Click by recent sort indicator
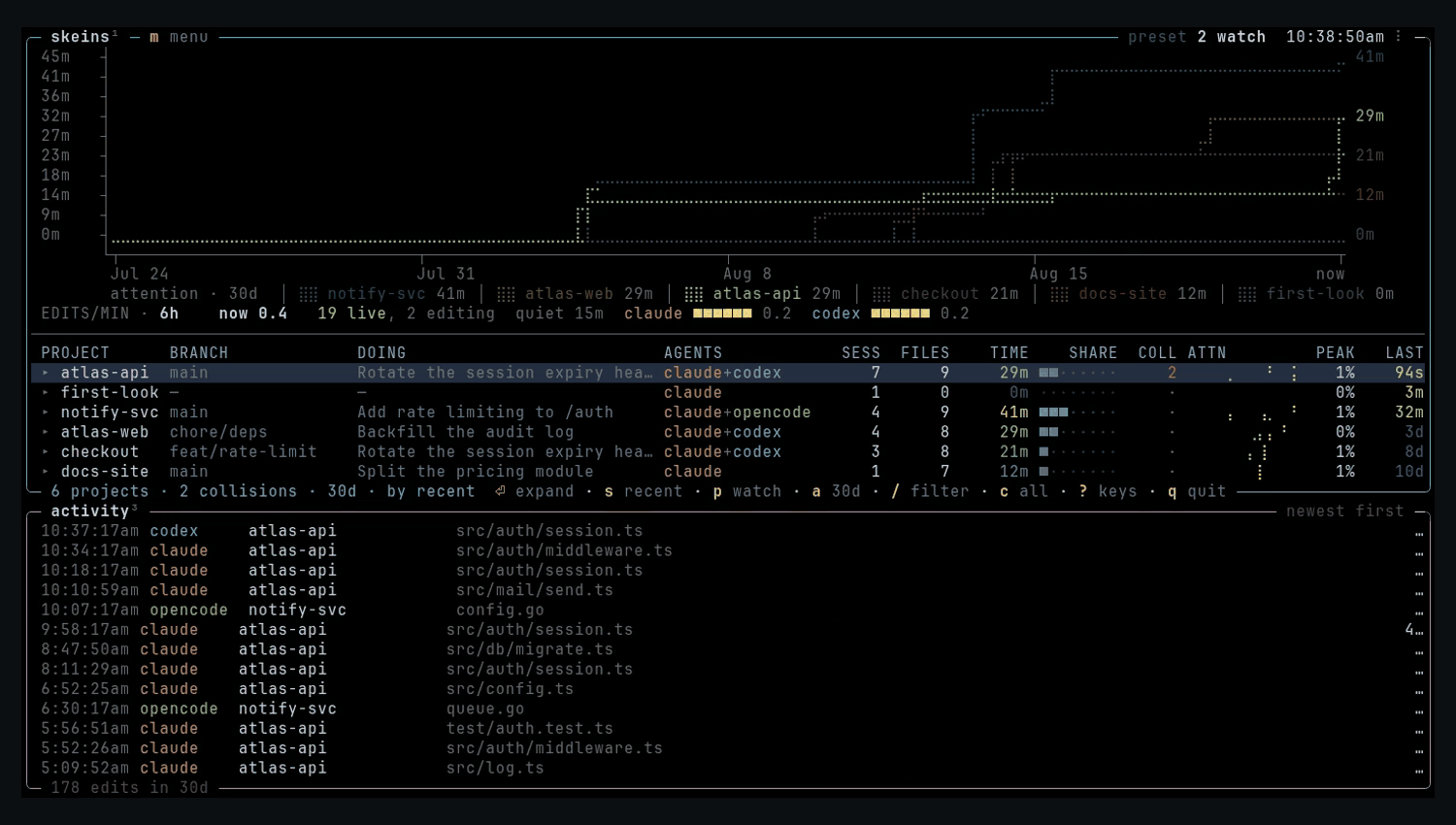This screenshot has height=825, width=1456. coord(431,491)
